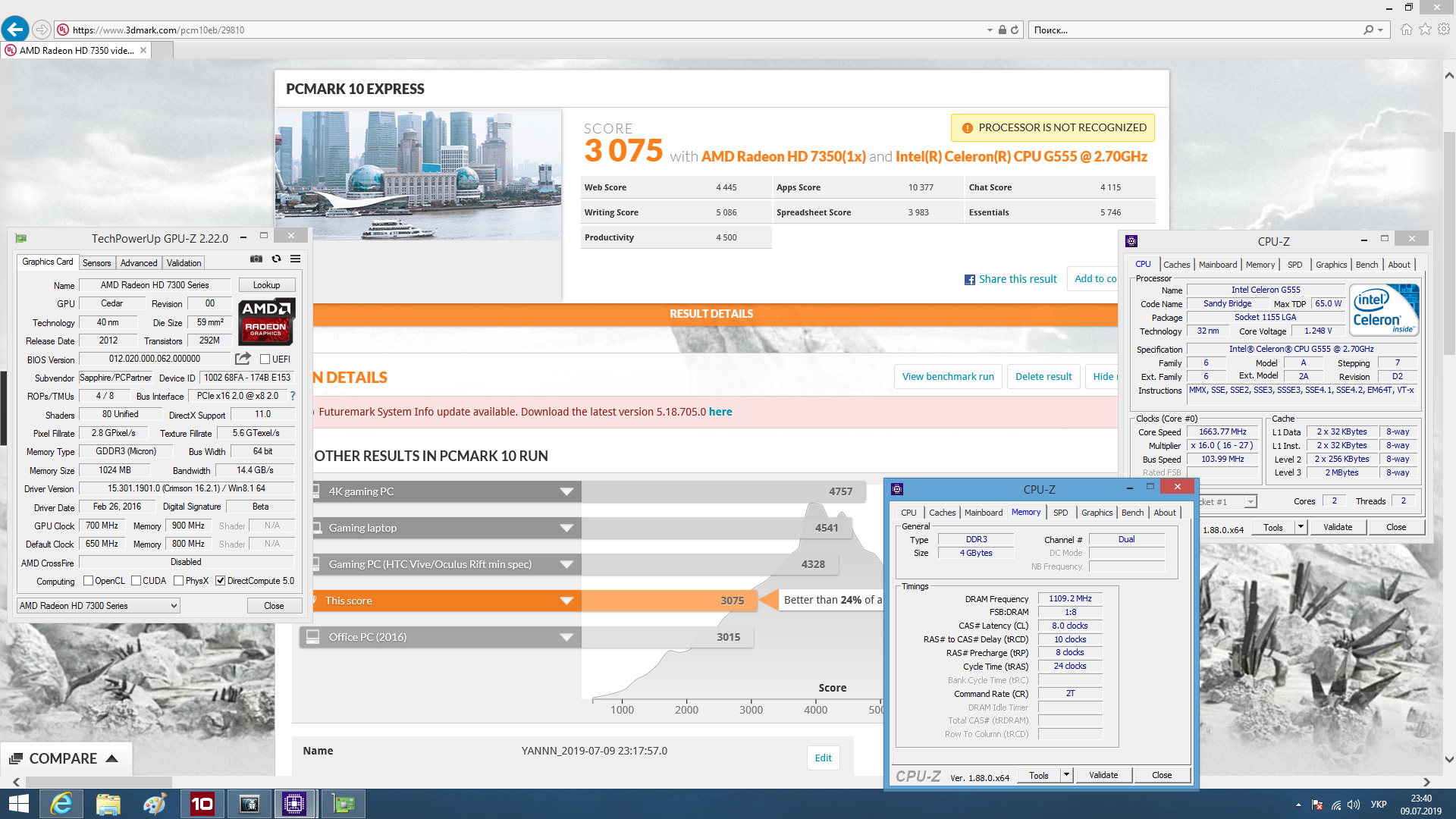Open File Explorer from taskbar
This screenshot has width=1456, height=819.
[108, 804]
